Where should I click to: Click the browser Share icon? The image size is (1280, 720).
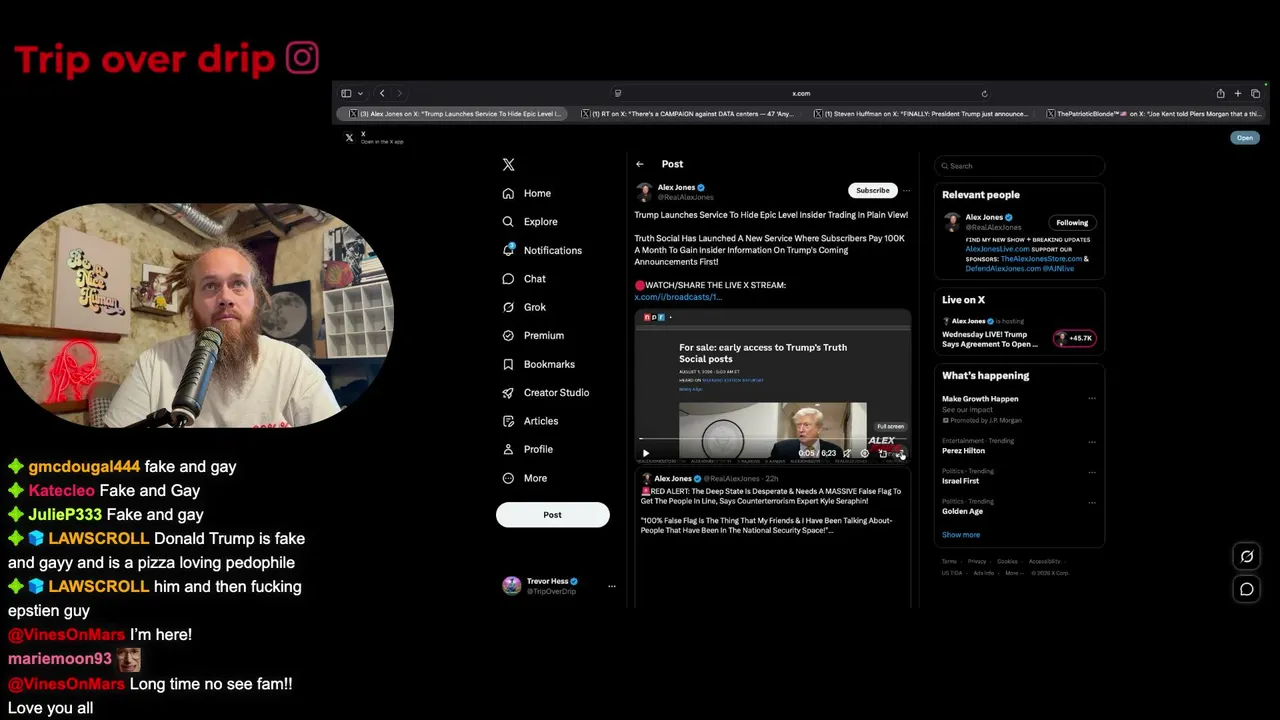click(1220, 94)
